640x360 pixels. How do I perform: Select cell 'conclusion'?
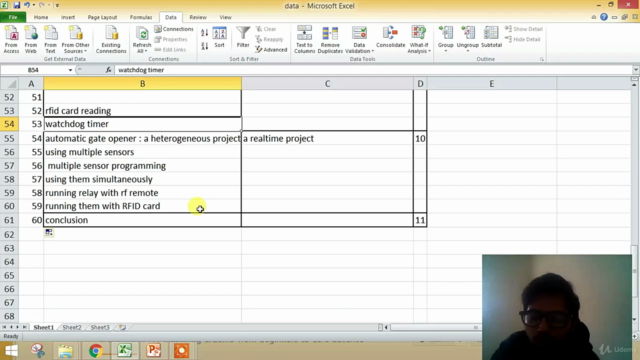pos(142,220)
